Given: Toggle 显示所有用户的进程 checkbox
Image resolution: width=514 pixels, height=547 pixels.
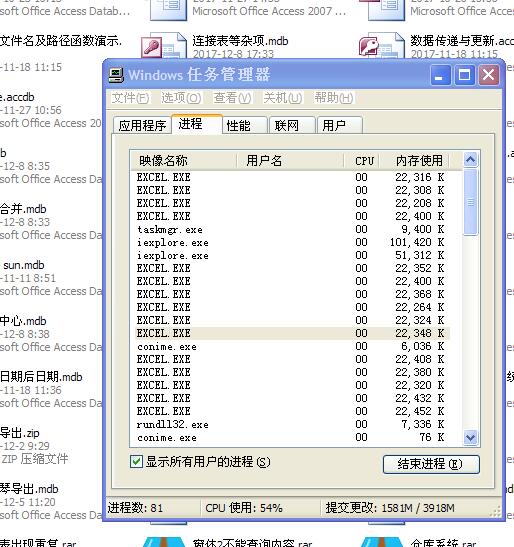Looking at the screenshot, I should coord(136,462).
